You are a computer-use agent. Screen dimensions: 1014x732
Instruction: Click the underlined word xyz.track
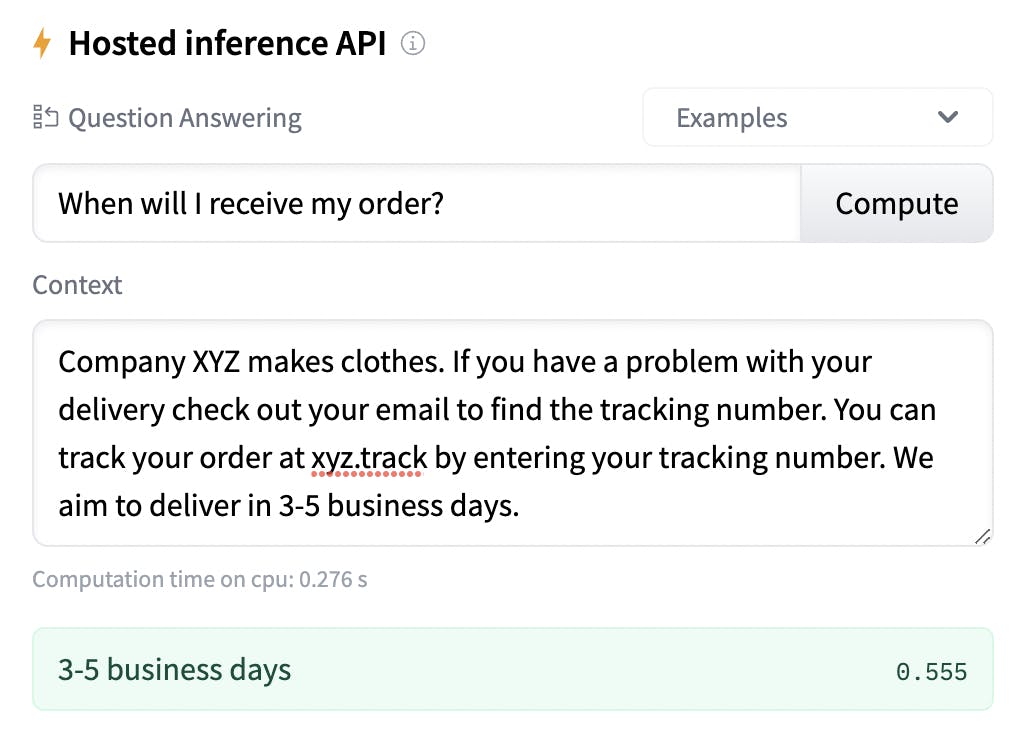click(369, 458)
